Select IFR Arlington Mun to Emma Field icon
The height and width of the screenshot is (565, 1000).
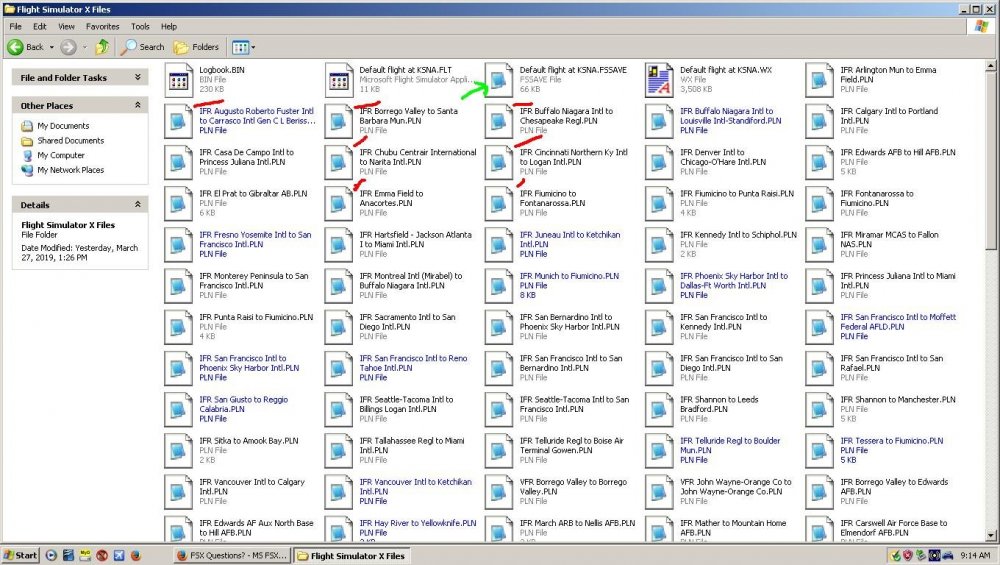(x=820, y=80)
